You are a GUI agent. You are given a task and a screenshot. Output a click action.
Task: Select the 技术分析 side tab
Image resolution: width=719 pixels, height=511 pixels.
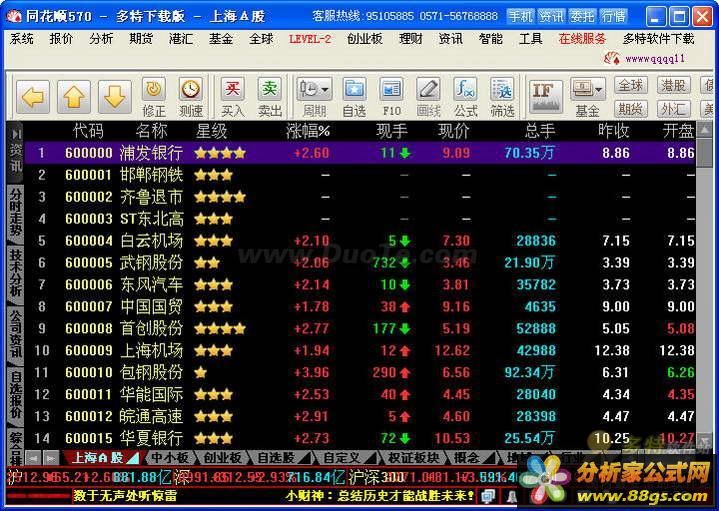[x=16, y=274]
